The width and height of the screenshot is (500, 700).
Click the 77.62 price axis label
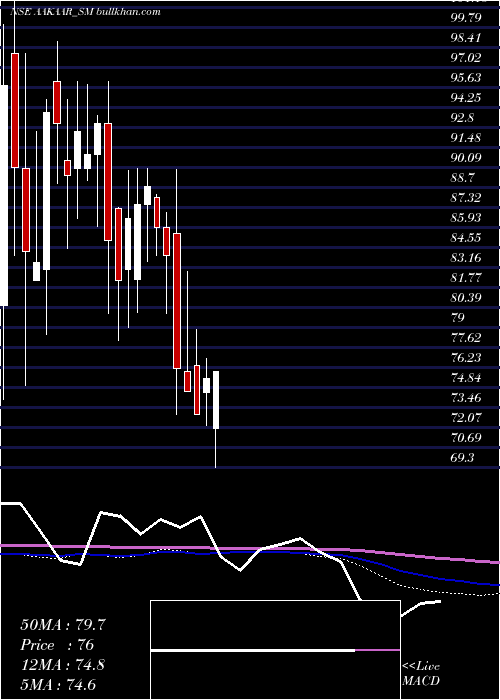click(466, 338)
